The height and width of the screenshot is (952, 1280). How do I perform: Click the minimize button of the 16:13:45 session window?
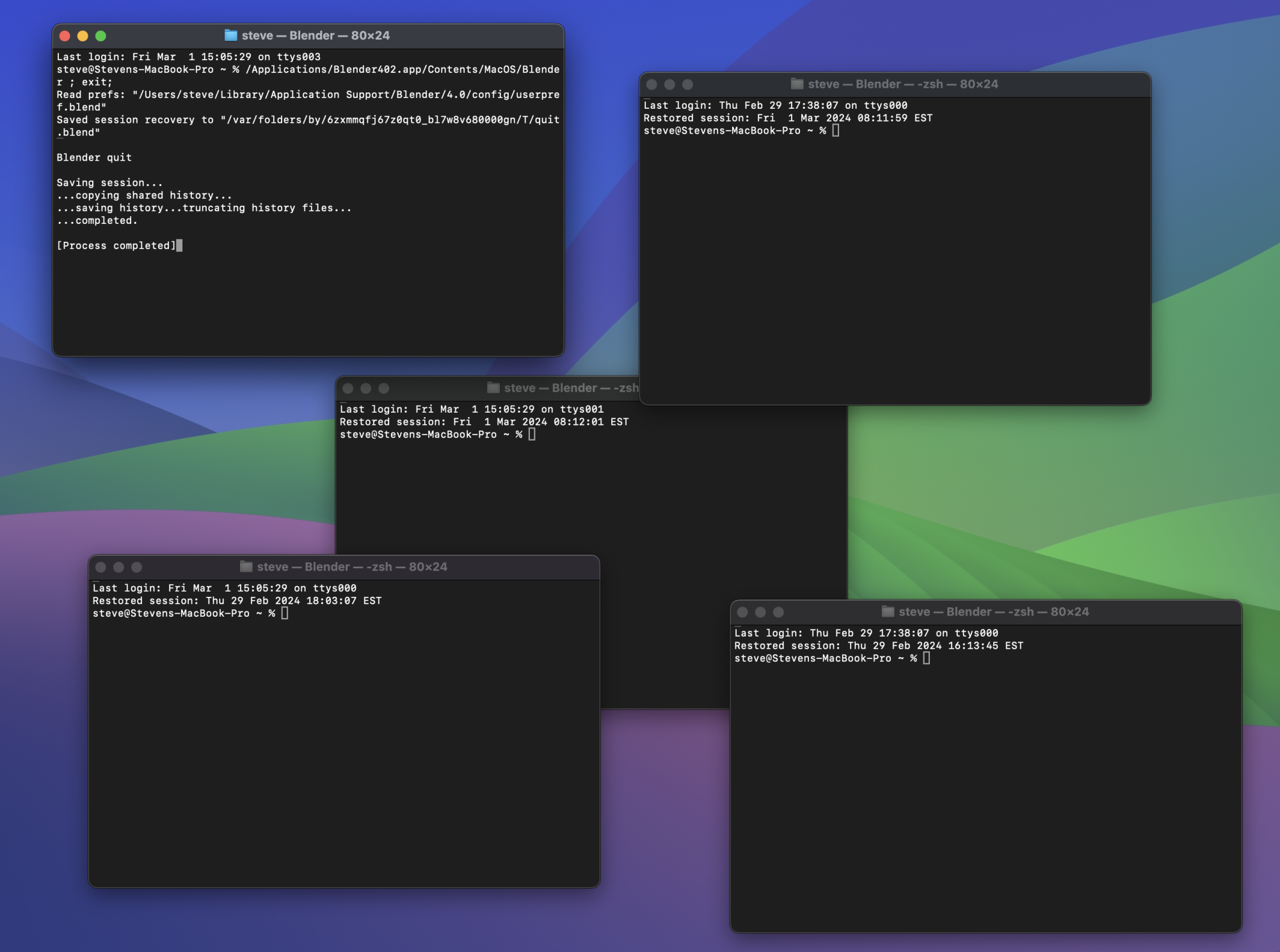pyautogui.click(x=760, y=612)
